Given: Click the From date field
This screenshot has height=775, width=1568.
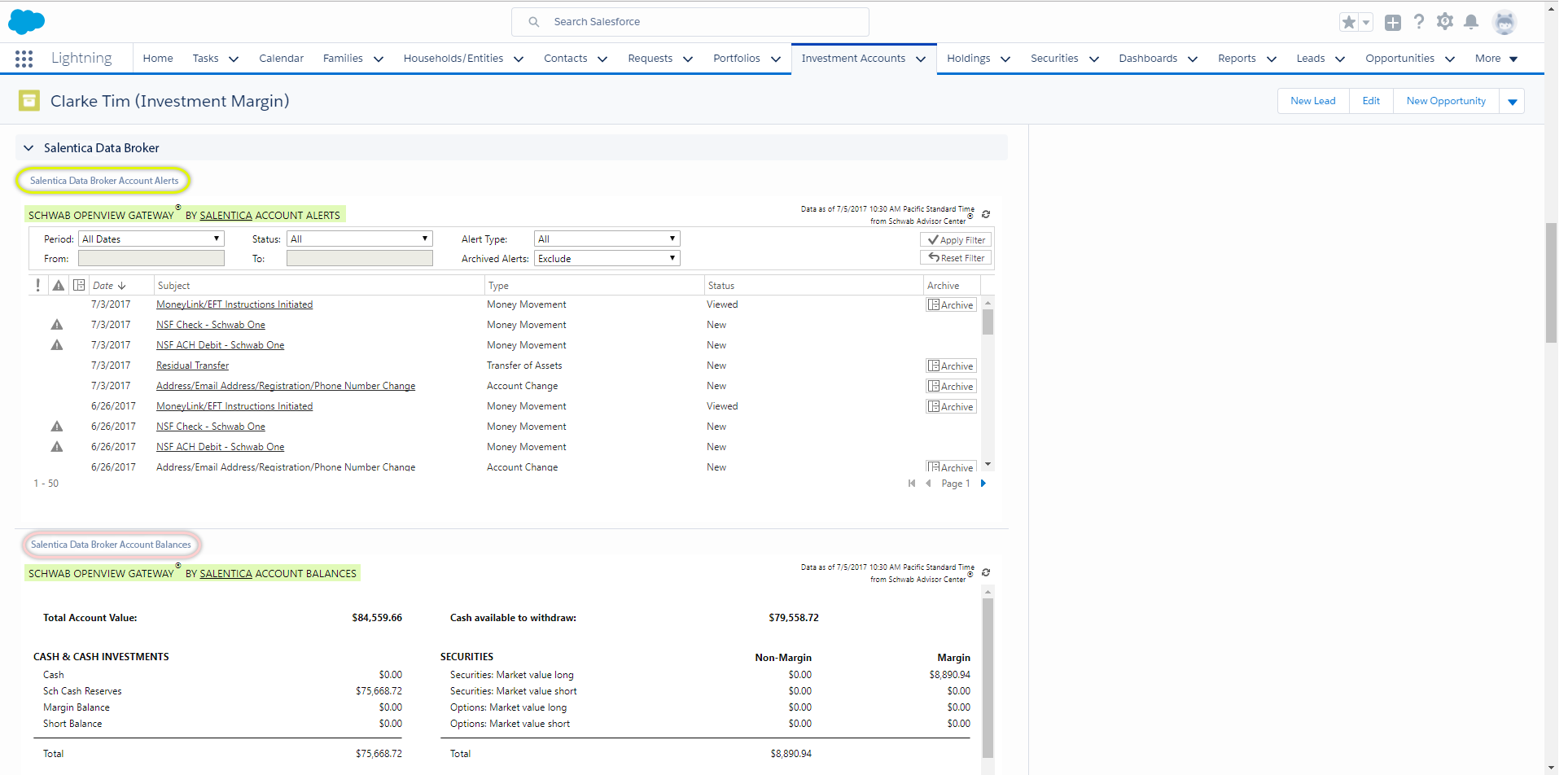Looking at the screenshot, I should [151, 258].
